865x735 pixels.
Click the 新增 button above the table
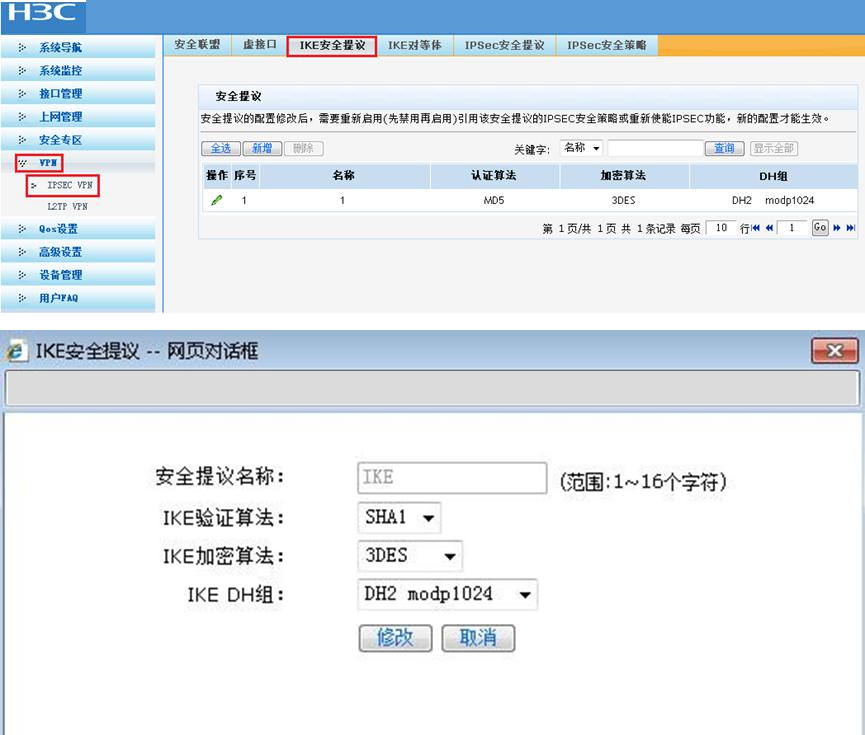pyautogui.click(x=262, y=148)
